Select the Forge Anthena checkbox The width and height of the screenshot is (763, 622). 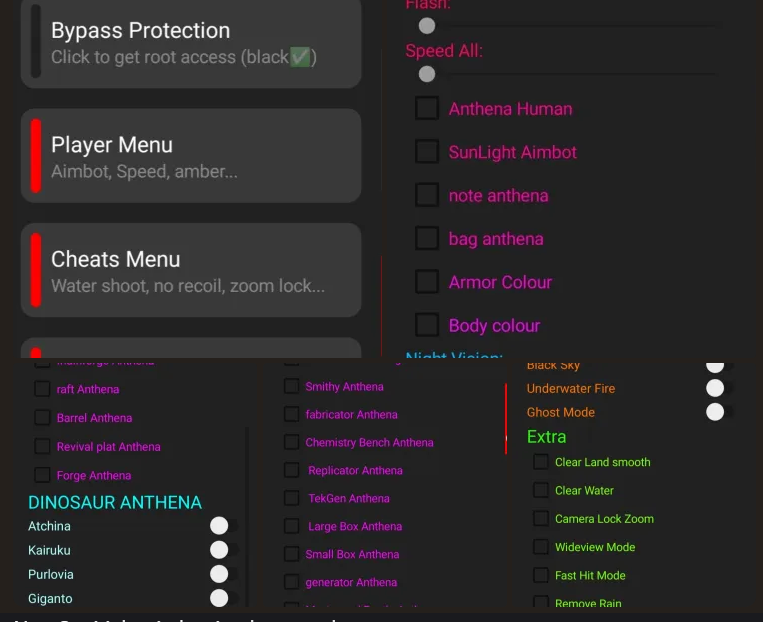42,475
